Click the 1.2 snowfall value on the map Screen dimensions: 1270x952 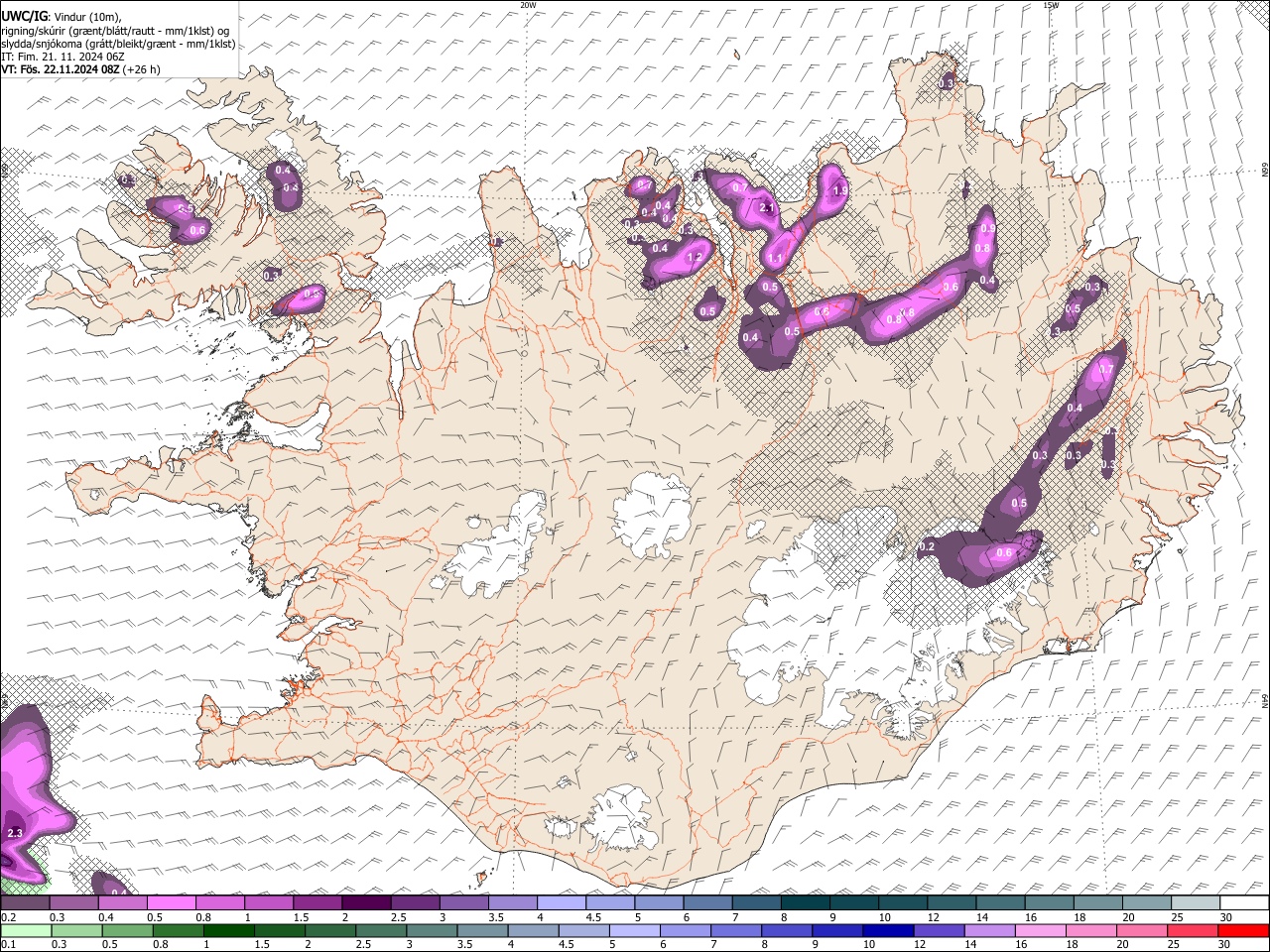(695, 258)
